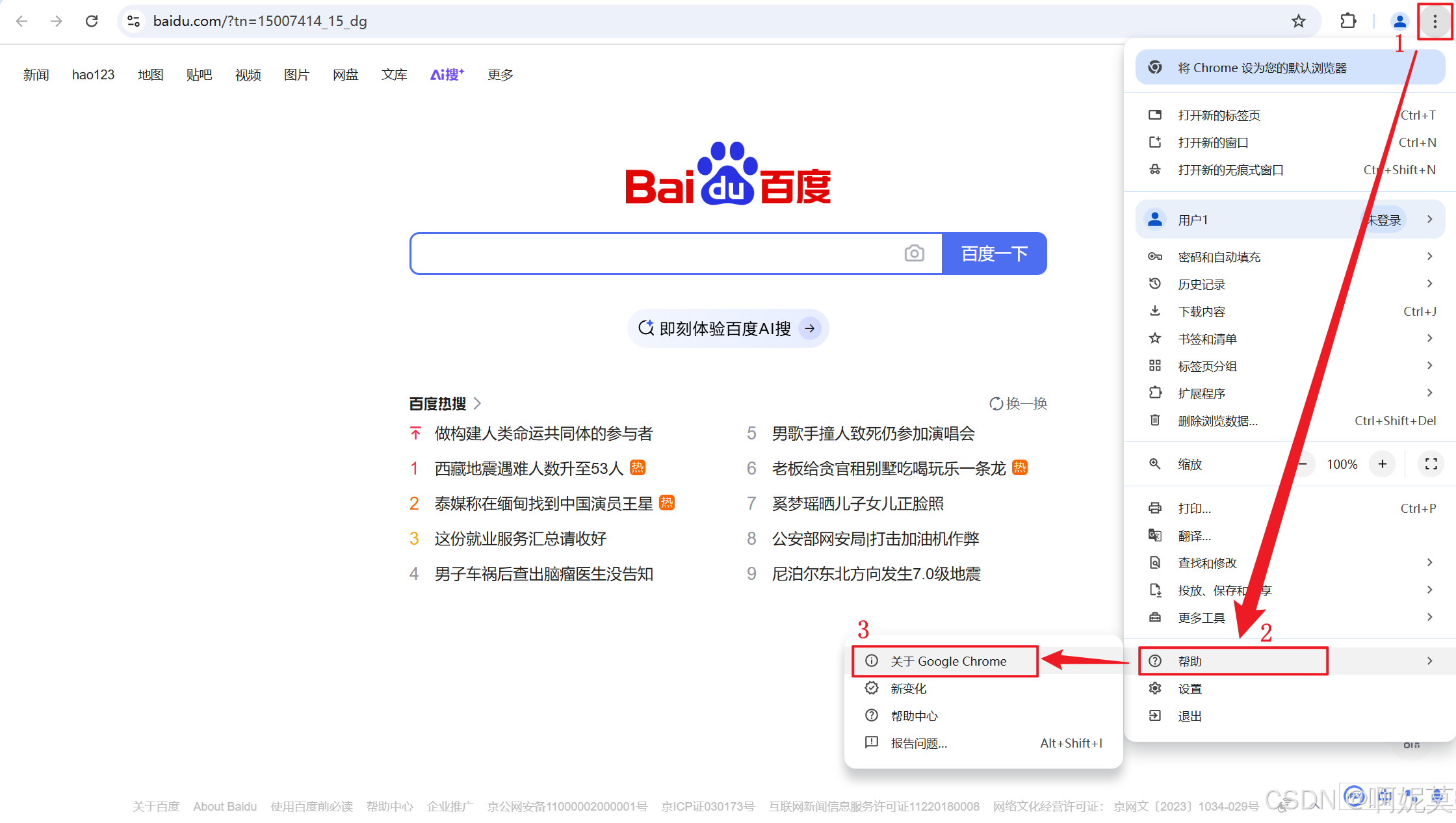Viewport: 1456px width, 823px height.
Task: Select 删除浏览数据 menu item
Action: [x=1290, y=421]
